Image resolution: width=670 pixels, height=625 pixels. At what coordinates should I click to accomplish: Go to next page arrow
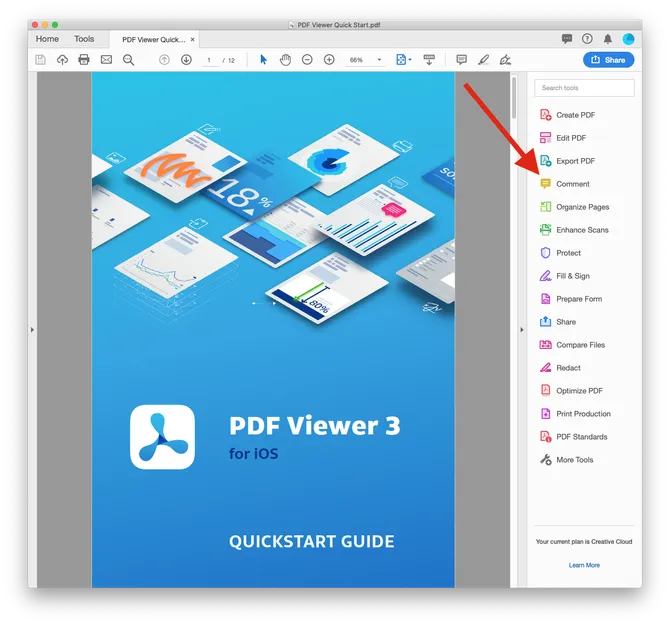click(x=186, y=60)
